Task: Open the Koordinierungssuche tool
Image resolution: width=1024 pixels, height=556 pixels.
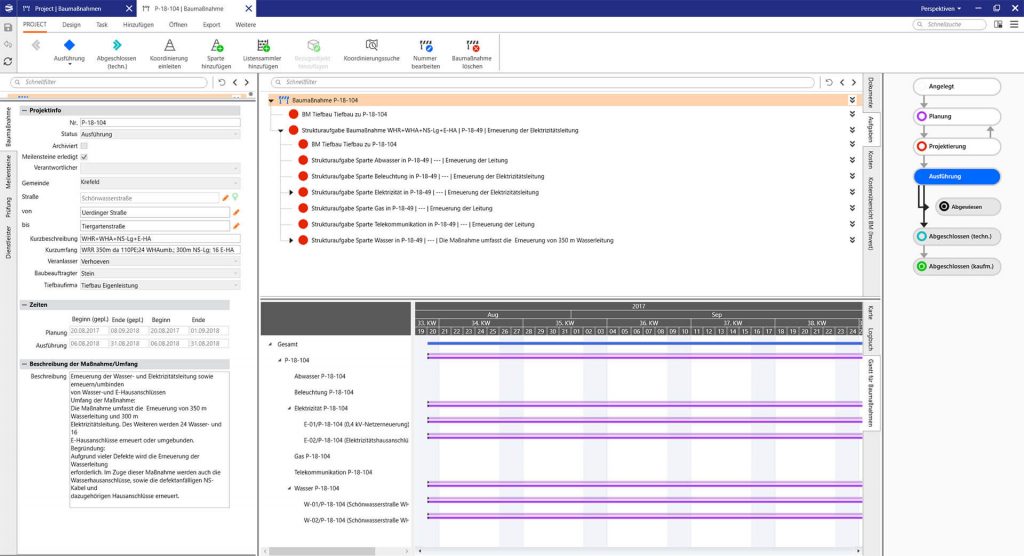Action: tap(371, 46)
